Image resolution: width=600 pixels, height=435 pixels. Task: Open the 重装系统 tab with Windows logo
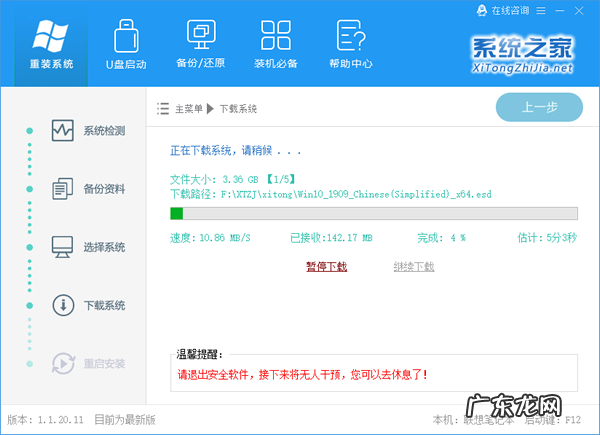[51, 48]
